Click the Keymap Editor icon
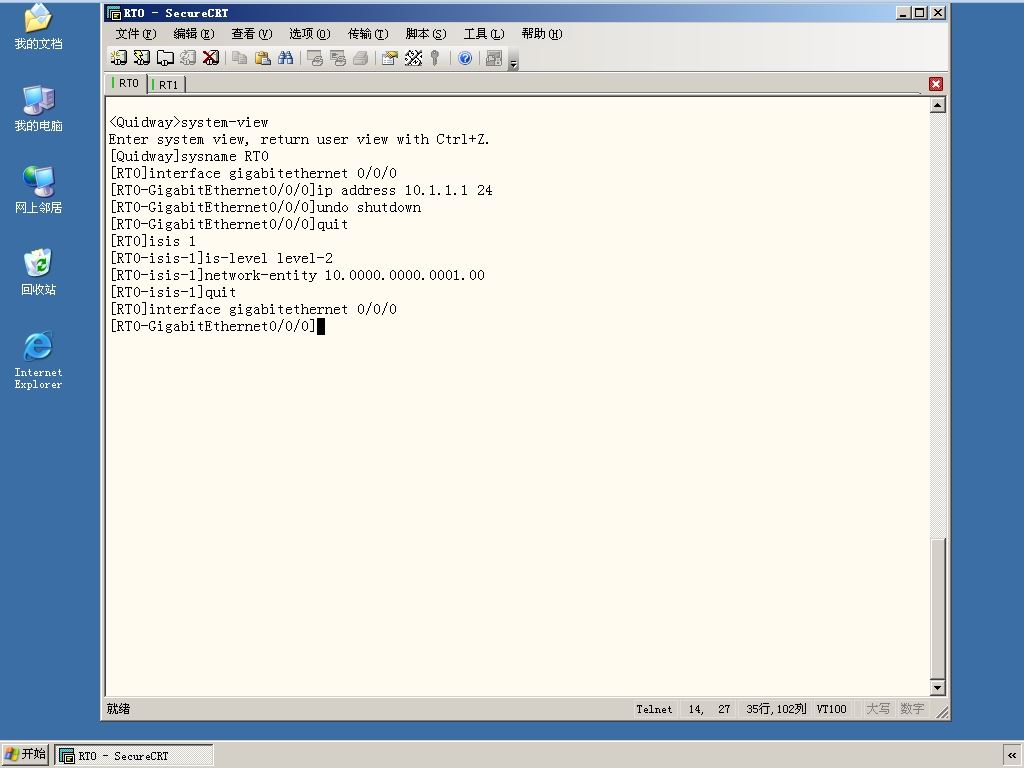The image size is (1024, 768). click(413, 58)
